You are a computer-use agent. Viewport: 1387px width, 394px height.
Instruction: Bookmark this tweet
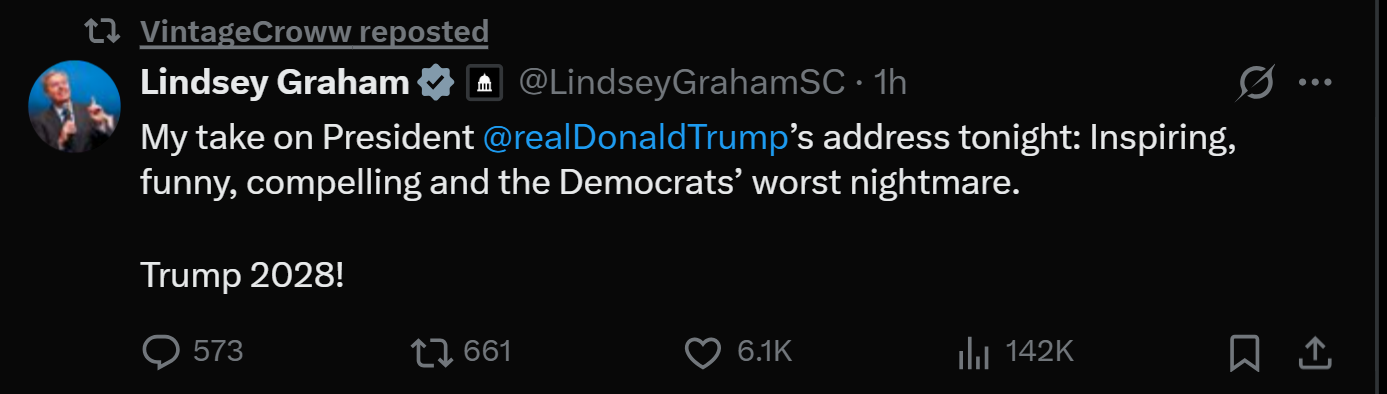coord(1244,352)
